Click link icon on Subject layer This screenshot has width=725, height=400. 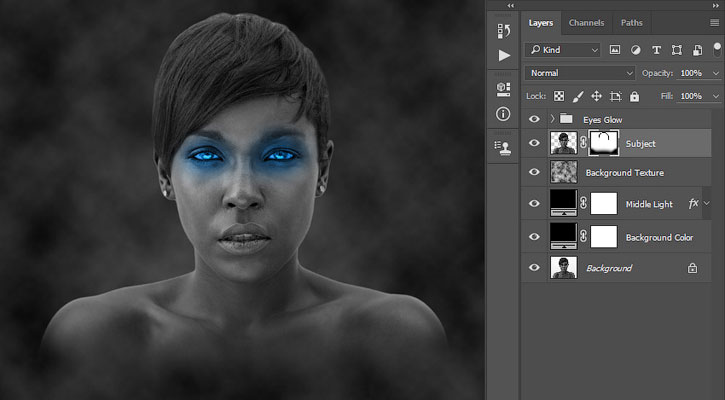point(584,143)
